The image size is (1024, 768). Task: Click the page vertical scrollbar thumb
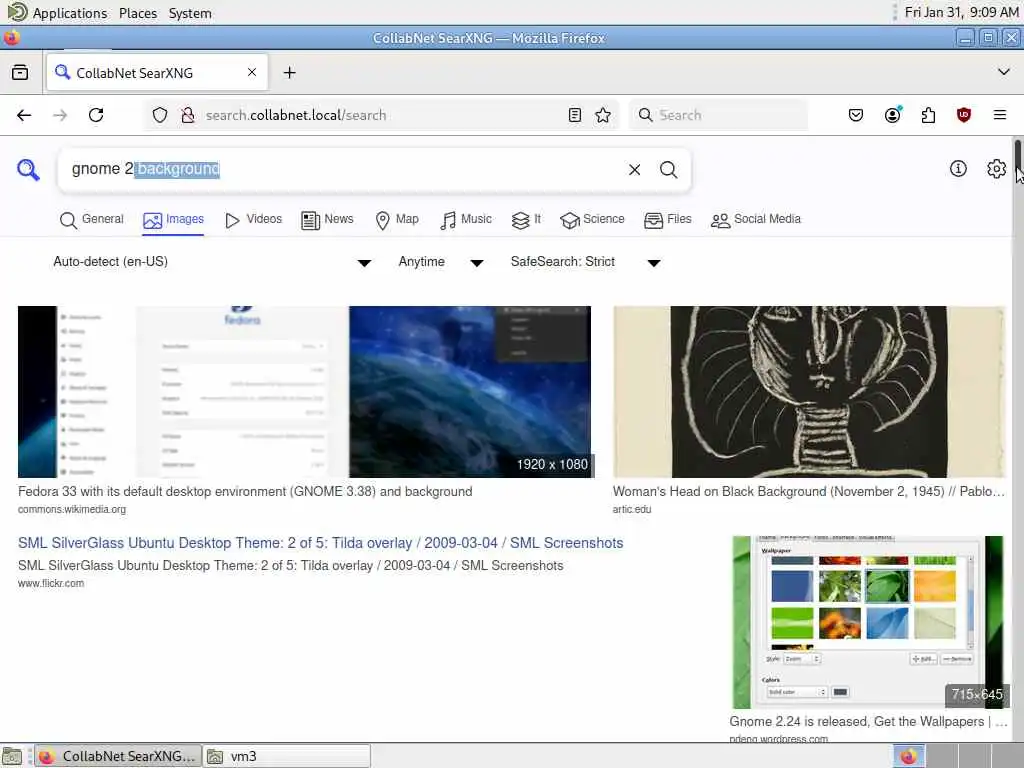coord(1017,153)
